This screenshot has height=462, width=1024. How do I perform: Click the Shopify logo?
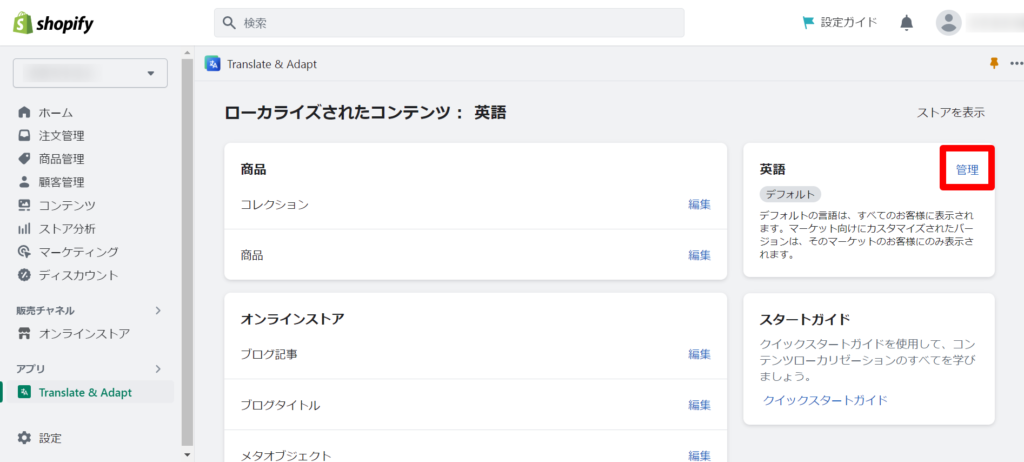(54, 24)
